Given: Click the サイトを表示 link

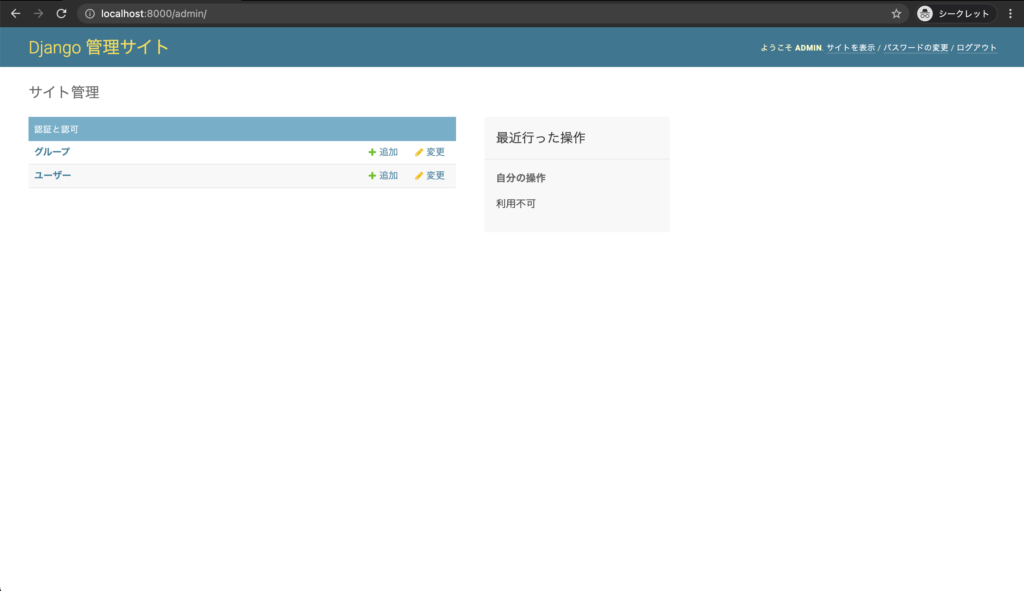Looking at the screenshot, I should (850, 48).
